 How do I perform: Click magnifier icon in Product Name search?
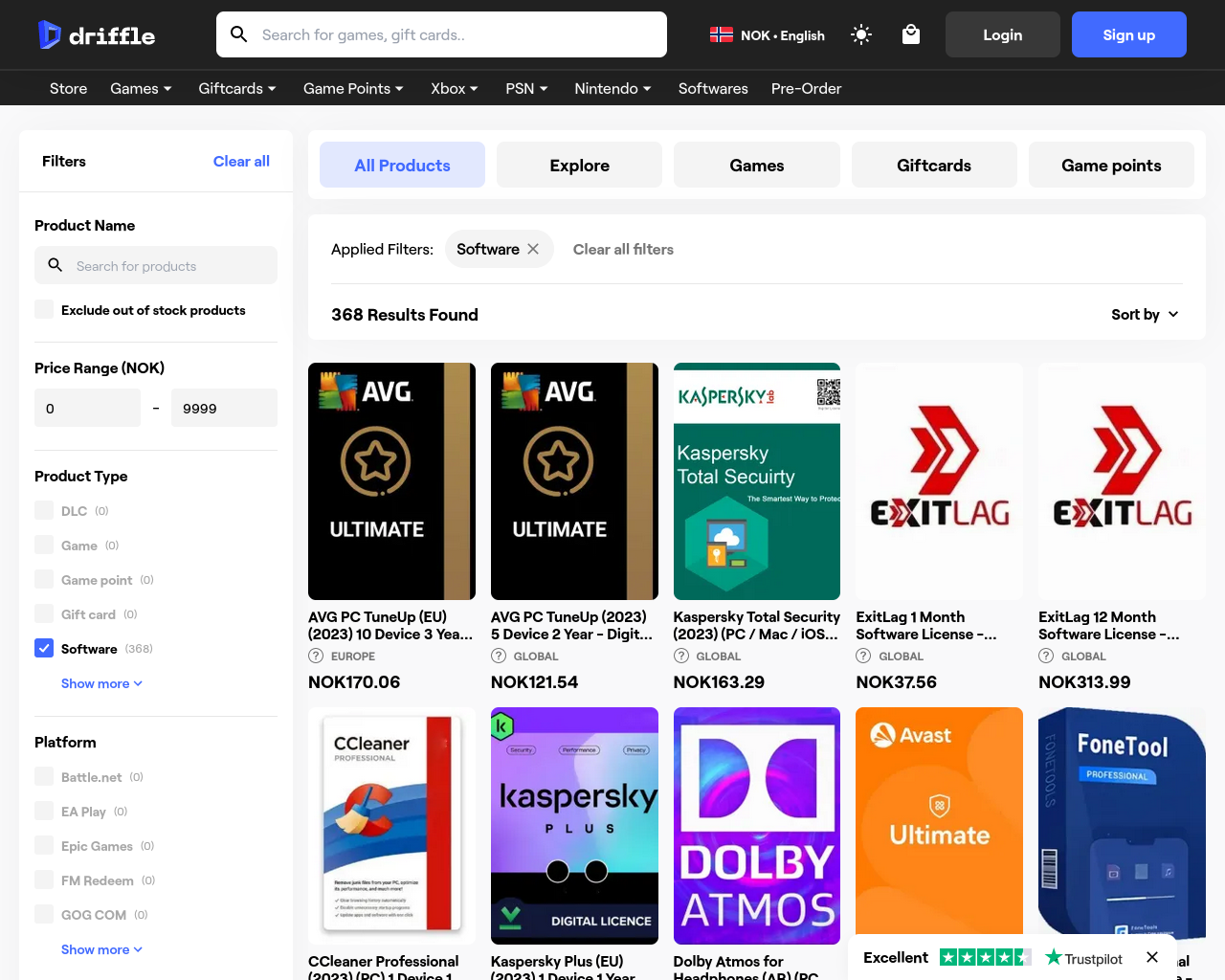pyautogui.click(x=56, y=265)
